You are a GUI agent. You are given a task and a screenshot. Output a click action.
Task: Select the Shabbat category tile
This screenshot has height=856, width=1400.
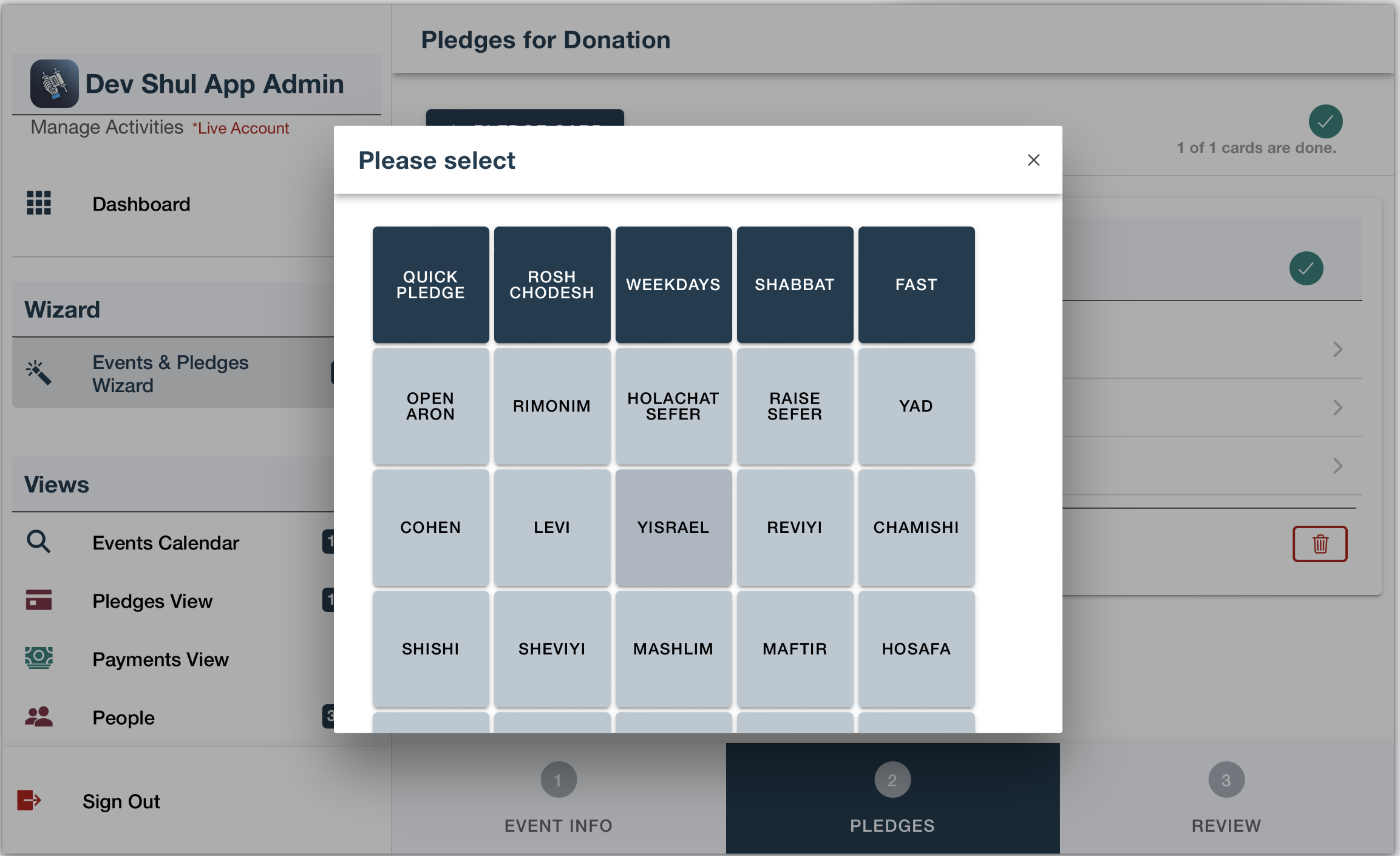795,285
